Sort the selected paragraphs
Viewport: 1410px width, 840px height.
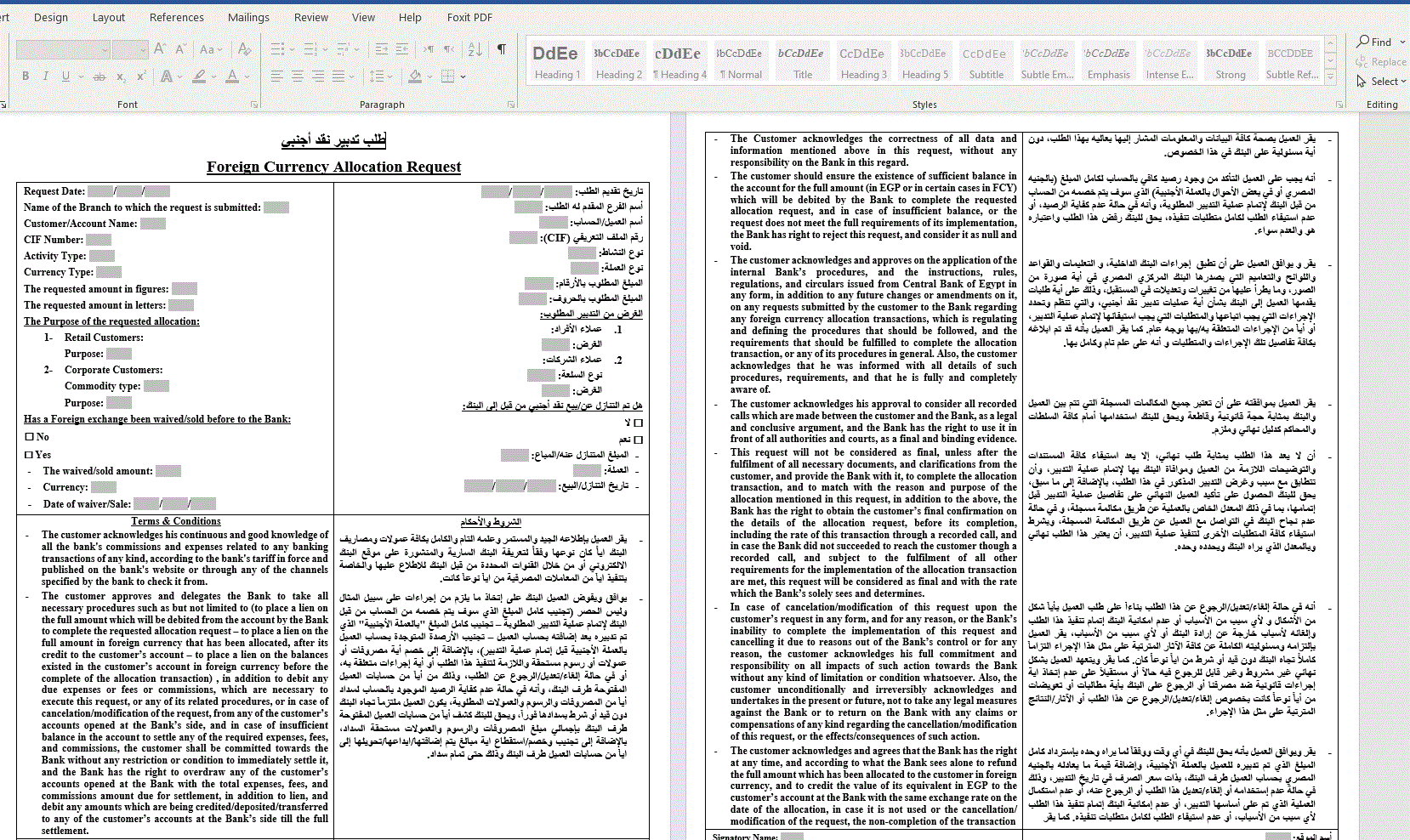coord(475,50)
